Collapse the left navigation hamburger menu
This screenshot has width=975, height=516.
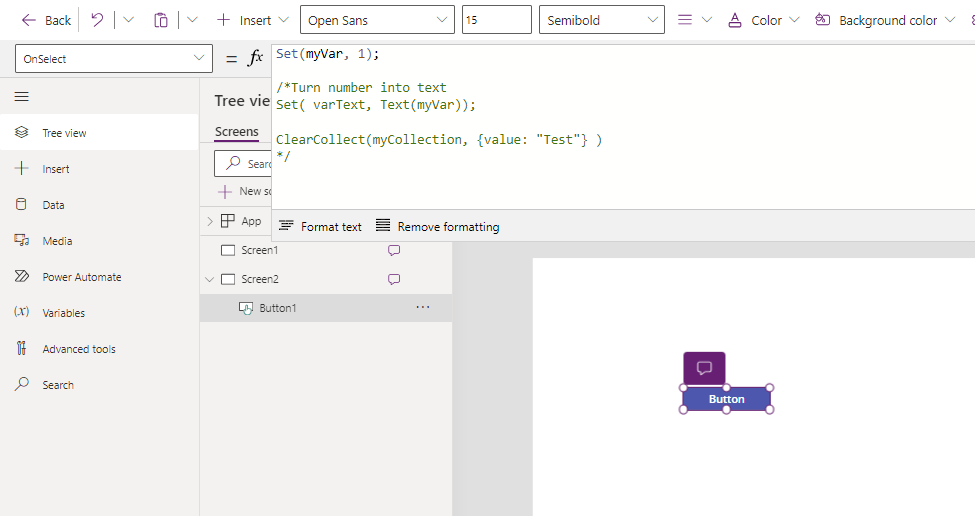click(x=22, y=96)
